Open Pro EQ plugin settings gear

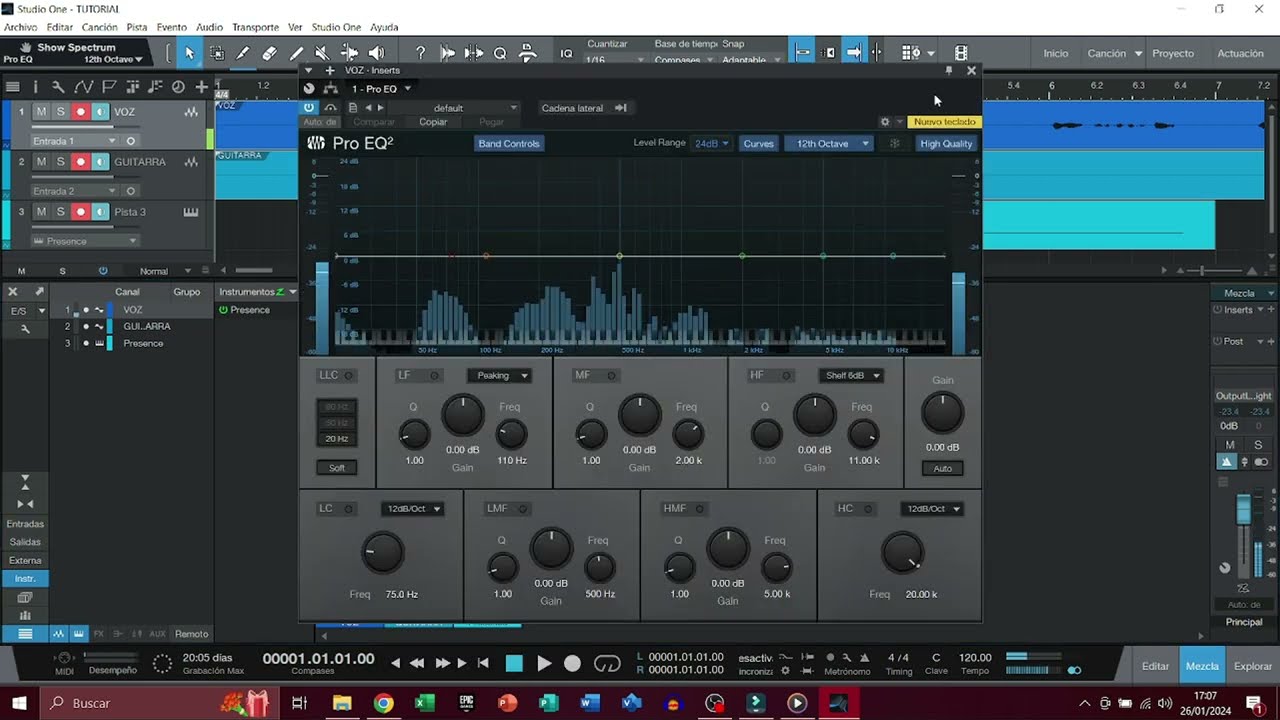885,122
